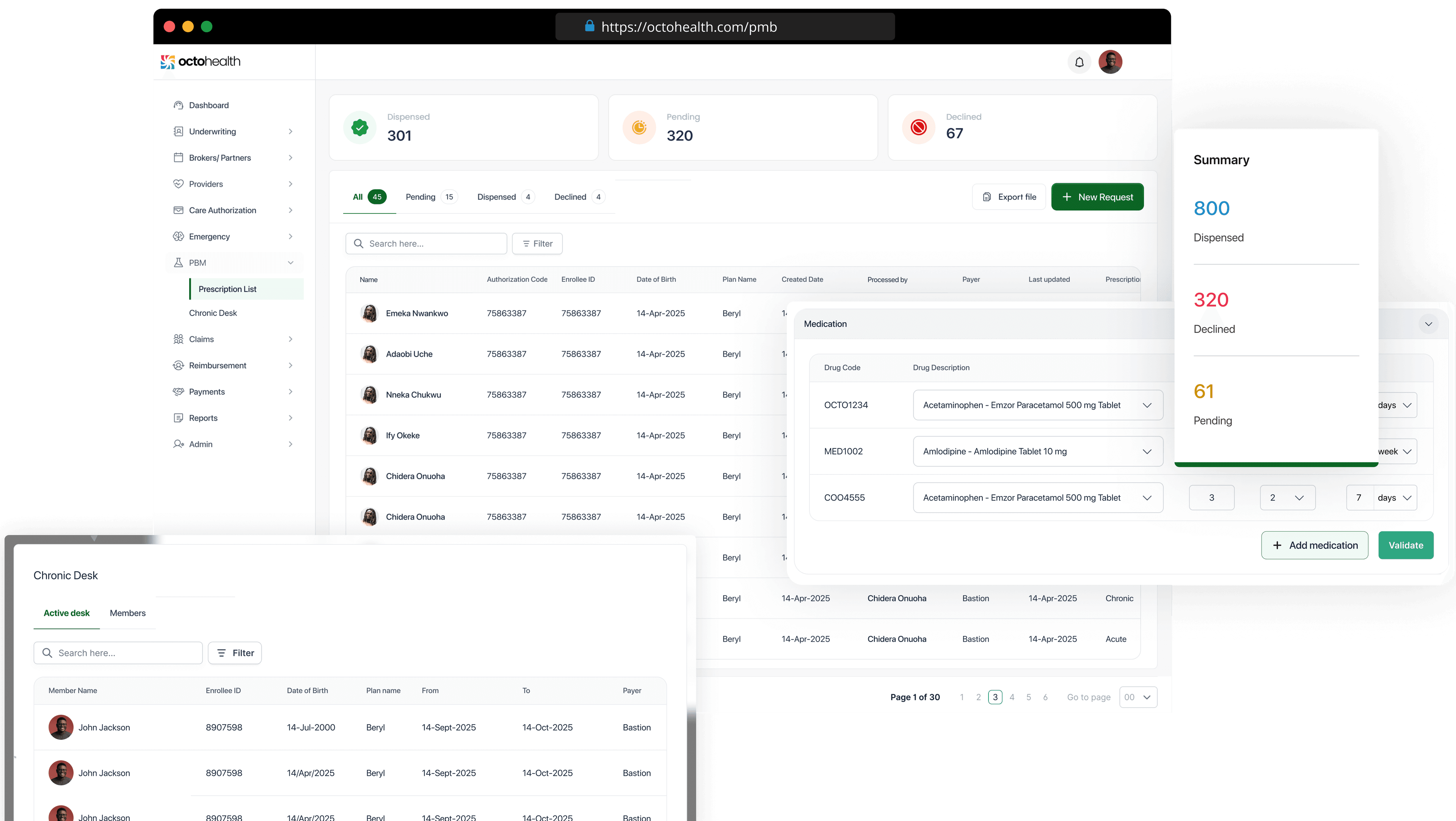Click the notification bell icon
1456x821 pixels.
tap(1079, 62)
